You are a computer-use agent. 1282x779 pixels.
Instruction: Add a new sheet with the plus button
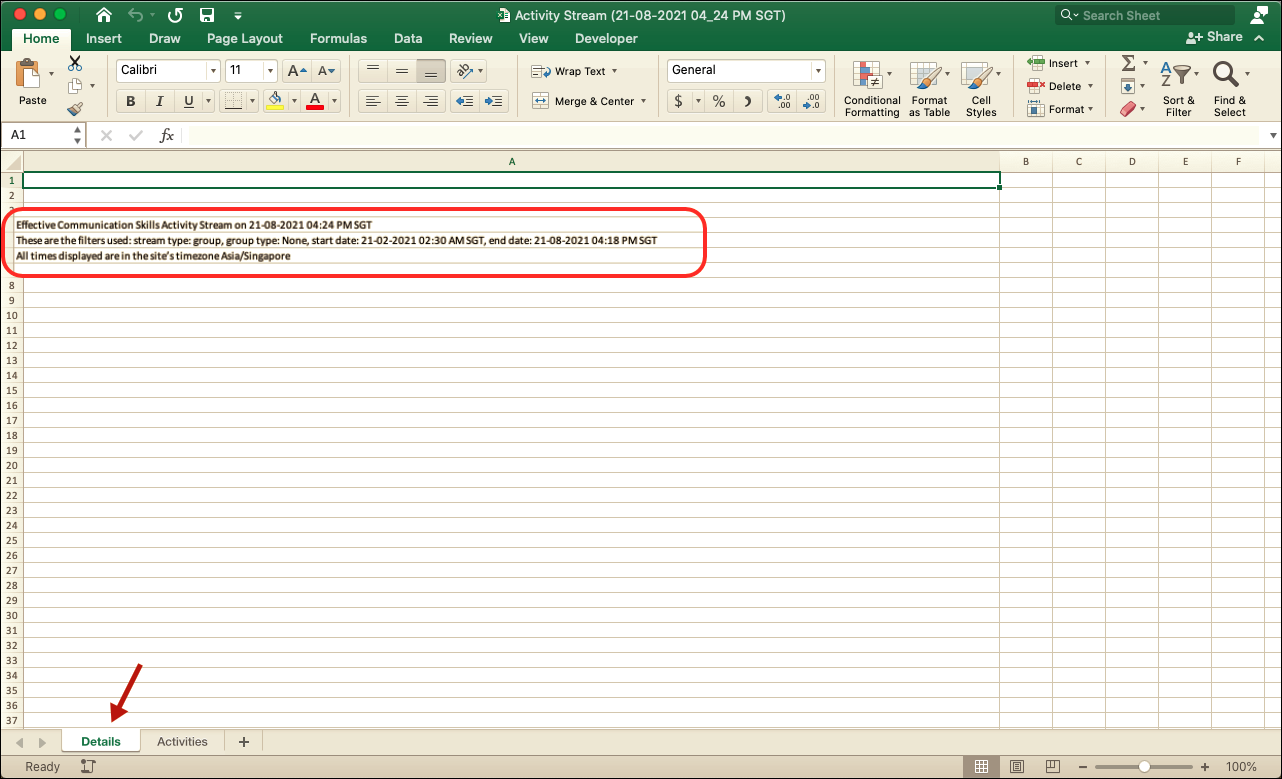[243, 741]
